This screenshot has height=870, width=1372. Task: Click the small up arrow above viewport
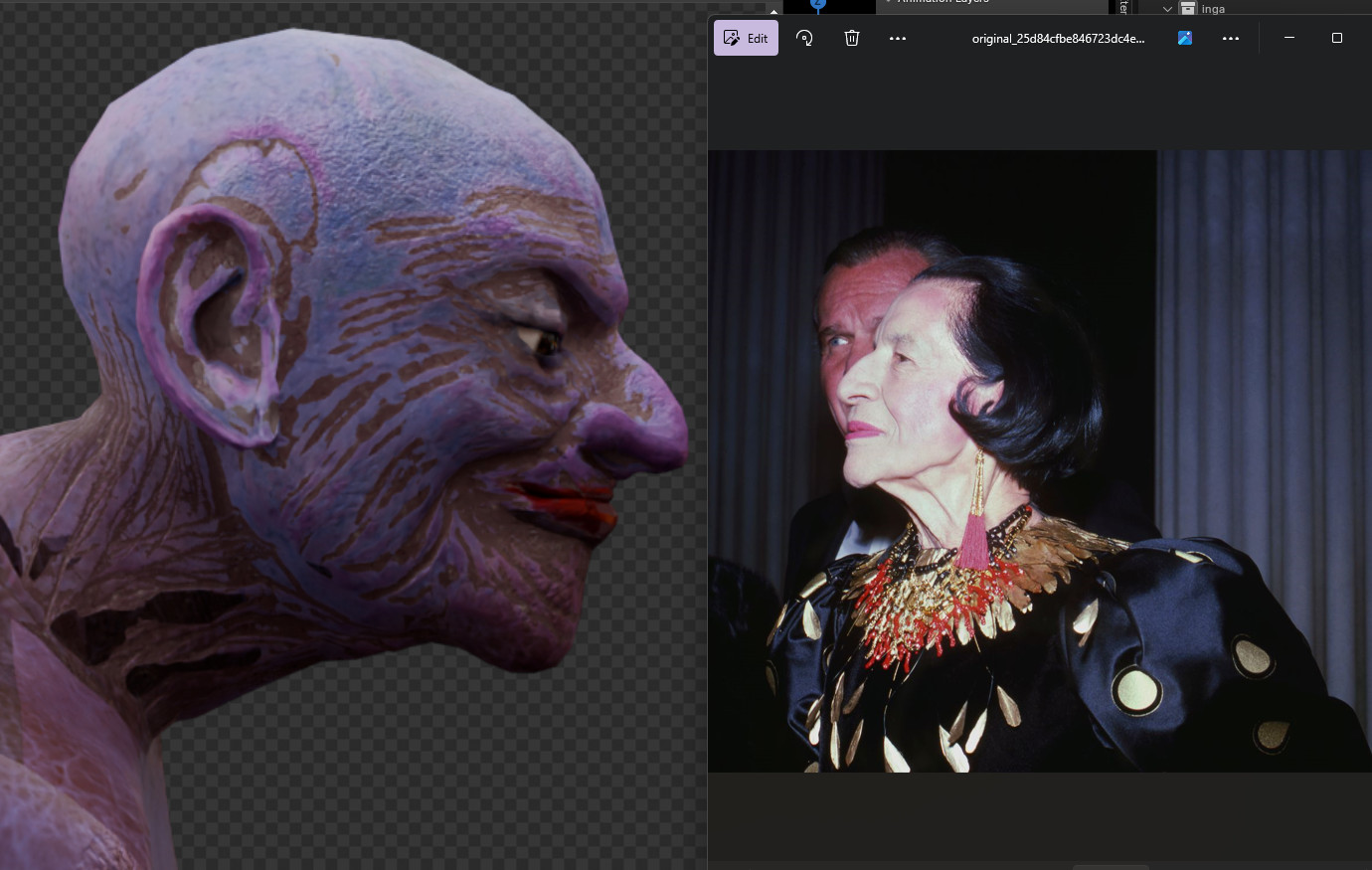click(x=773, y=11)
